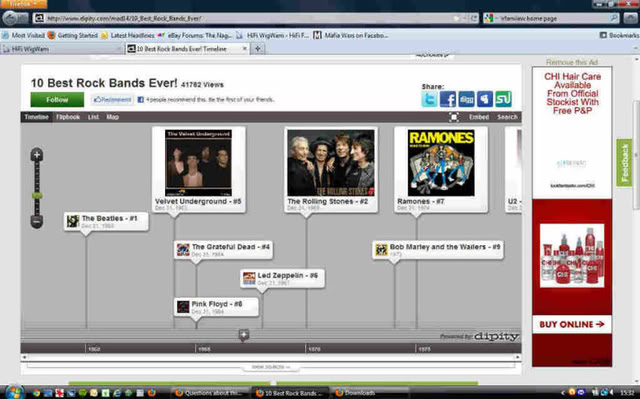Image resolution: width=640 pixels, height=399 pixels.
Task: Zoom out with the minus button
Action: 37,222
